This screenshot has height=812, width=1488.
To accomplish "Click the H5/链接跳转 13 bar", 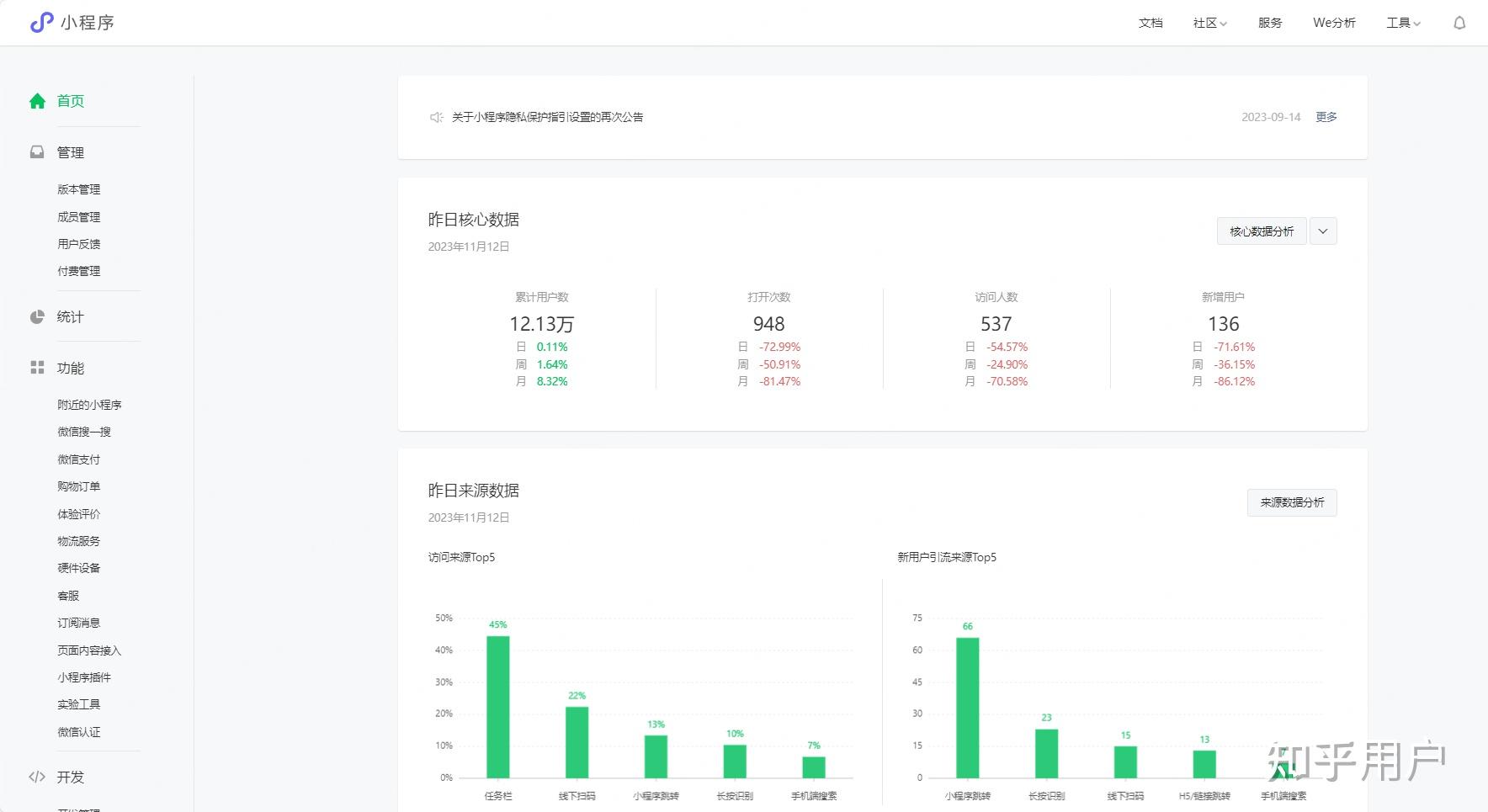I will [x=1204, y=764].
